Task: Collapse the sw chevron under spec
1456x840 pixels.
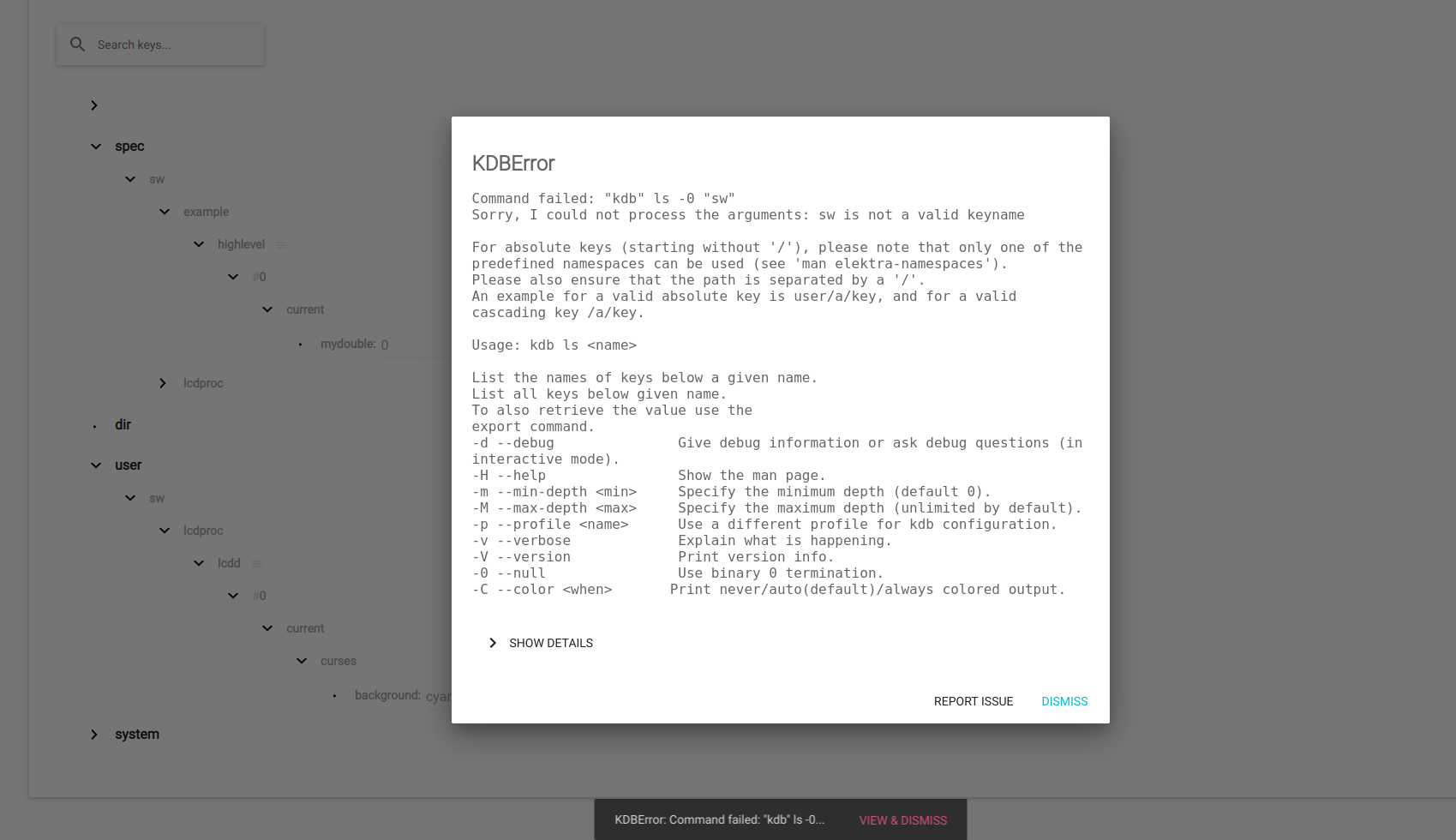Action: tap(130, 179)
